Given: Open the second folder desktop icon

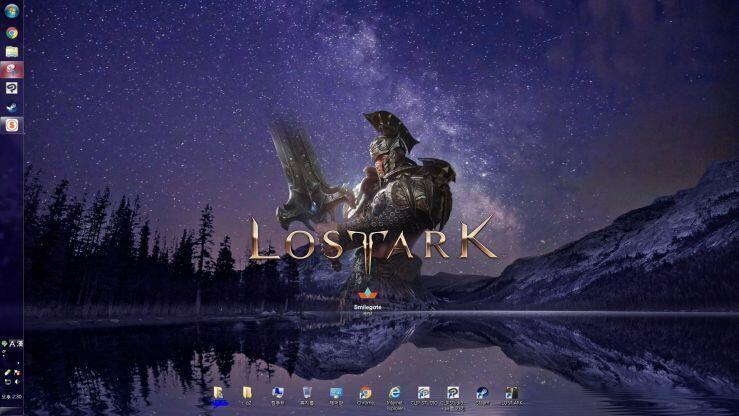Looking at the screenshot, I should (x=247, y=396).
